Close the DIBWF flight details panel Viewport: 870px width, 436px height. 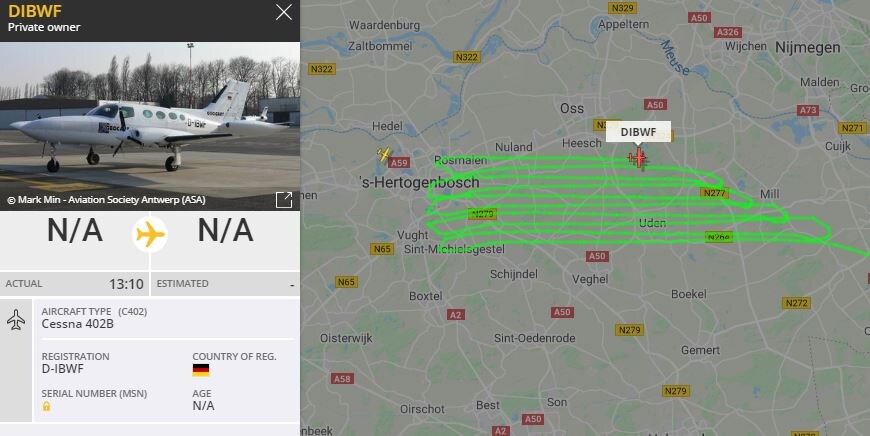click(x=284, y=12)
